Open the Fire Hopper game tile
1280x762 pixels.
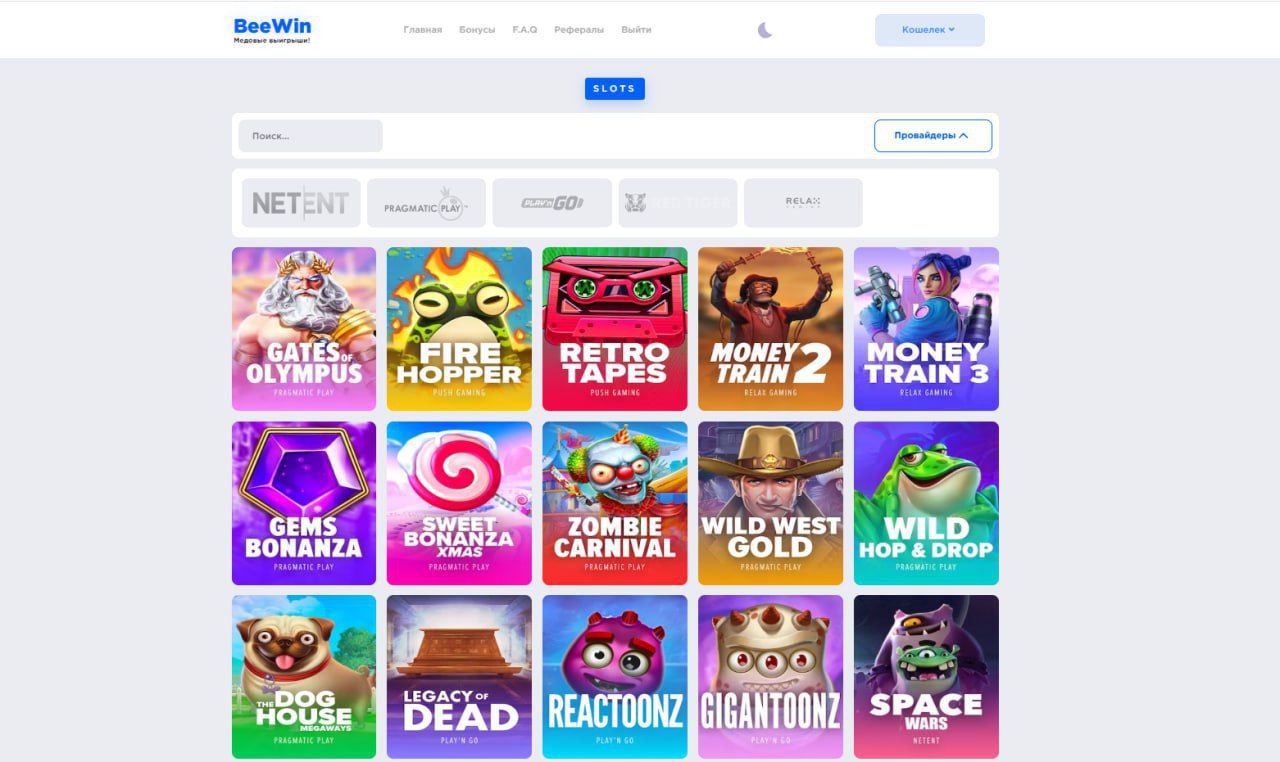(x=459, y=329)
